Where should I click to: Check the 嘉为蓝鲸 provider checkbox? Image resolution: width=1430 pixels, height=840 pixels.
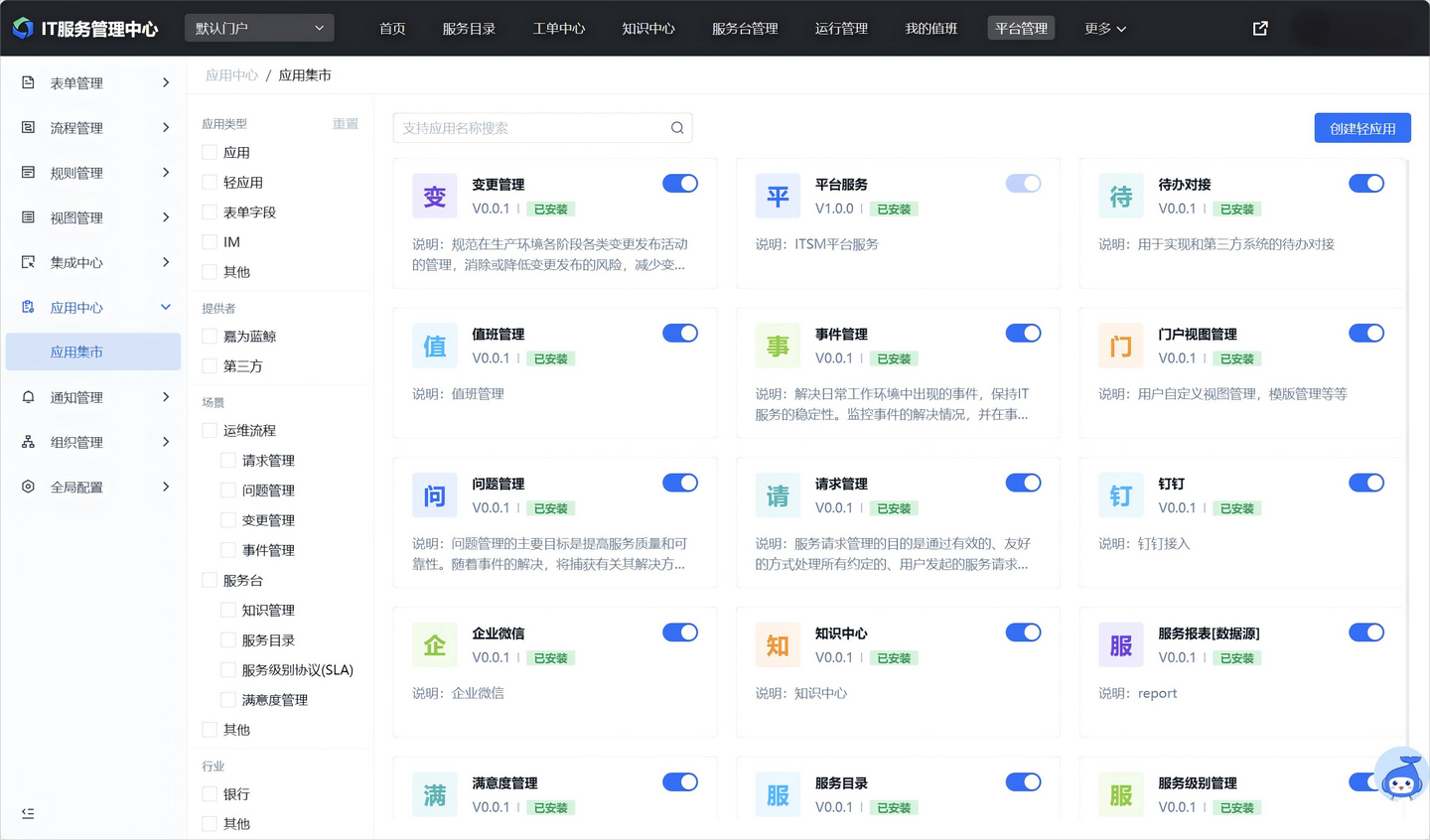pos(210,337)
